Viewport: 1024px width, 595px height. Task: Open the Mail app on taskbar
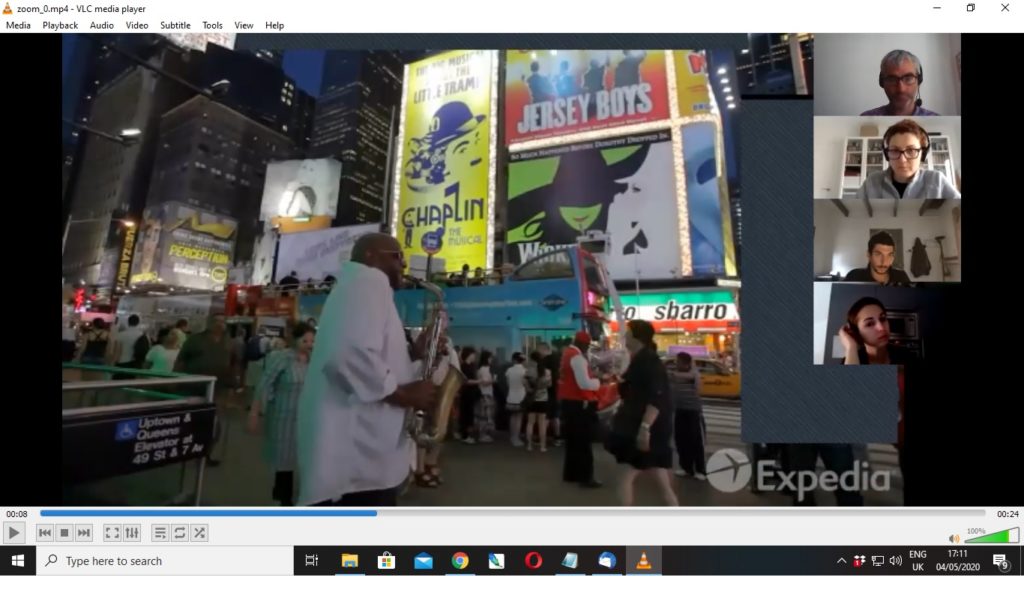pyautogui.click(x=423, y=561)
